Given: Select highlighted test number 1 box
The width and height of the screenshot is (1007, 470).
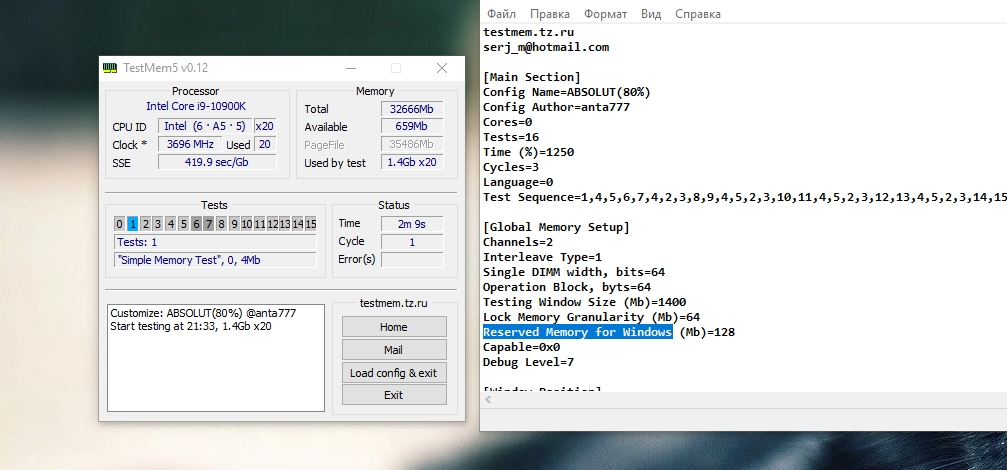Looking at the screenshot, I should [132, 223].
